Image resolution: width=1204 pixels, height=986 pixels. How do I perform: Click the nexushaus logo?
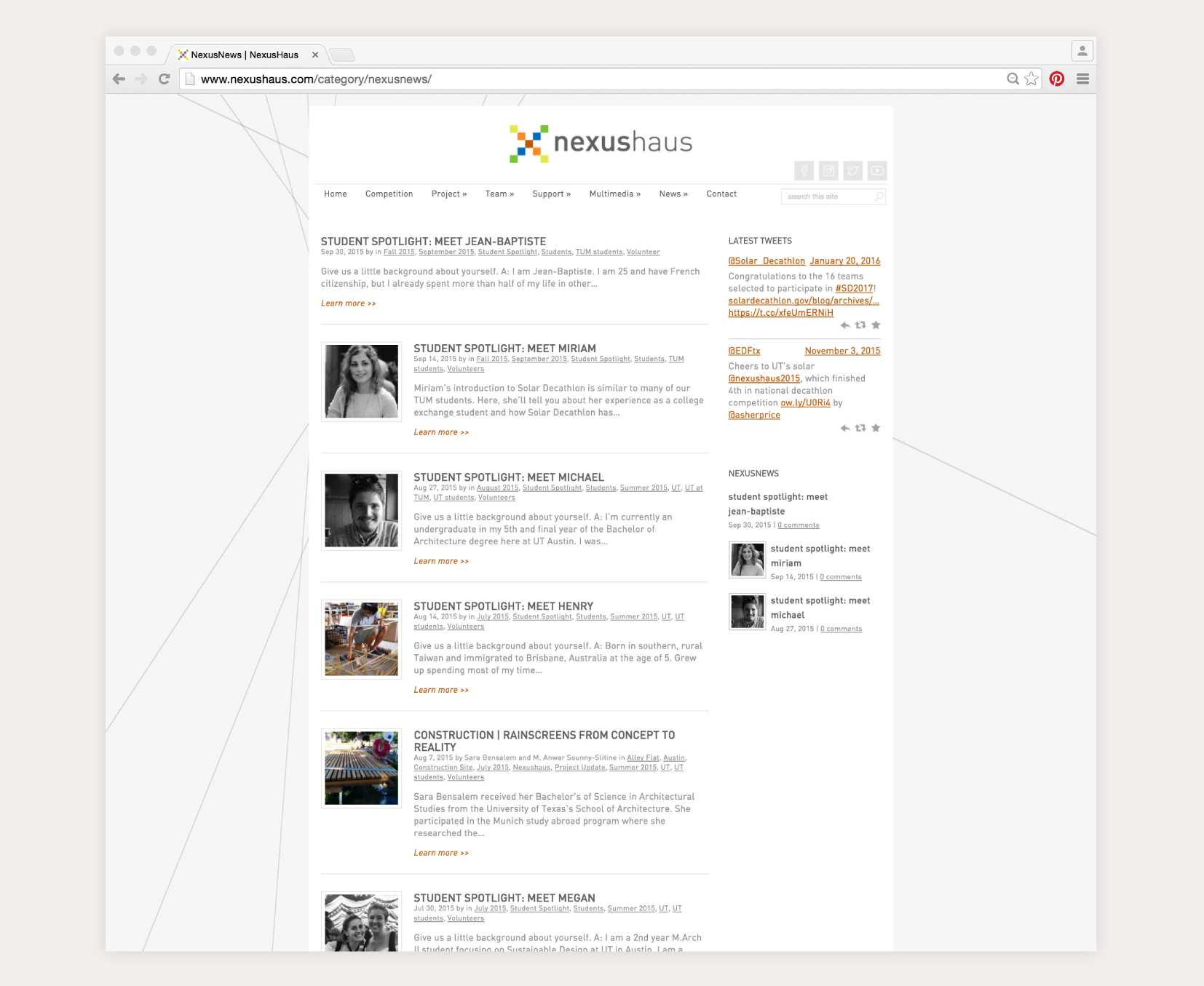point(601,143)
